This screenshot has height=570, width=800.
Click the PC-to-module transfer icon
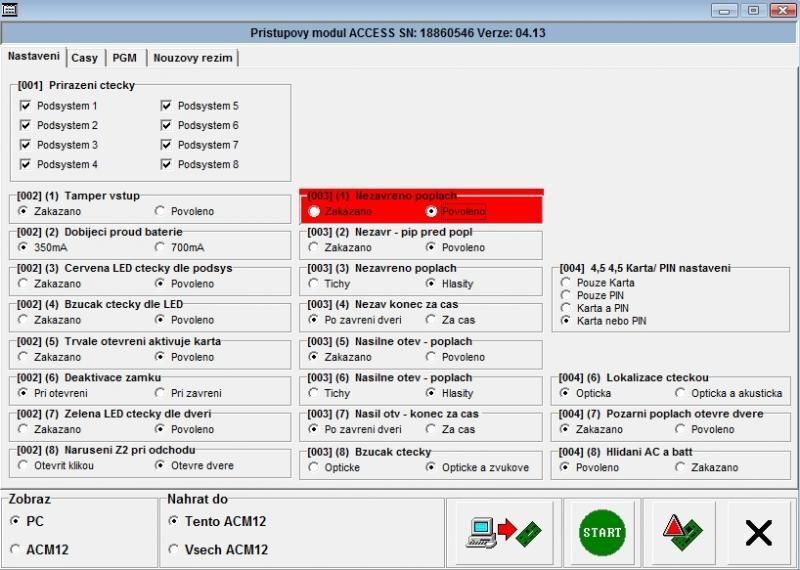[x=501, y=533]
